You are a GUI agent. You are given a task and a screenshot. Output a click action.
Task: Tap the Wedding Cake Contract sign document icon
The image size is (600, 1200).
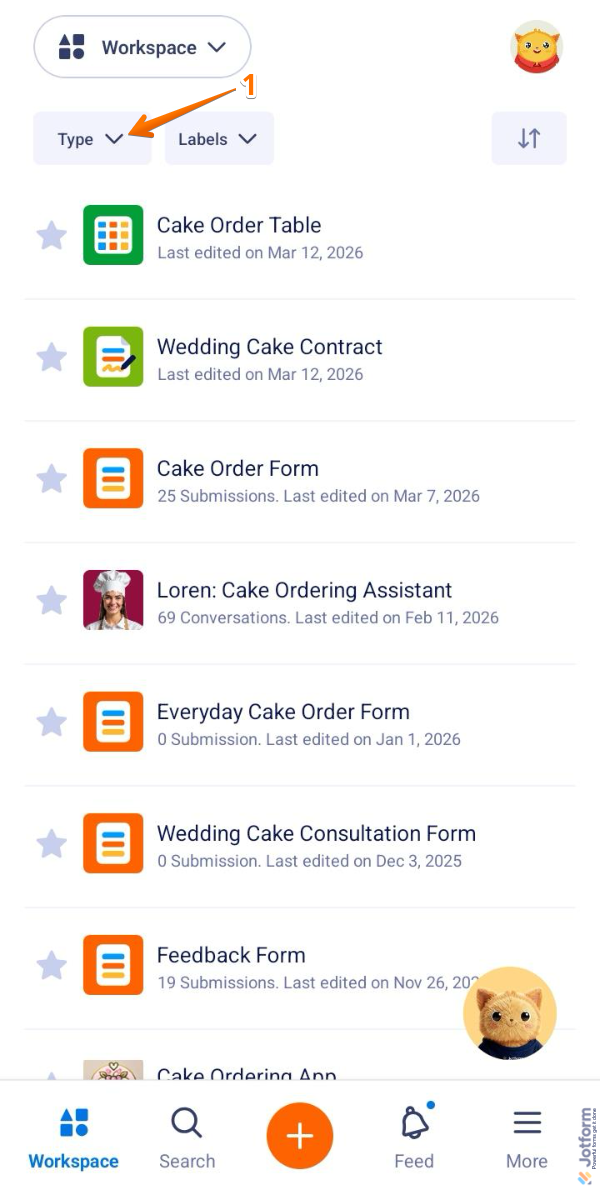(113, 356)
